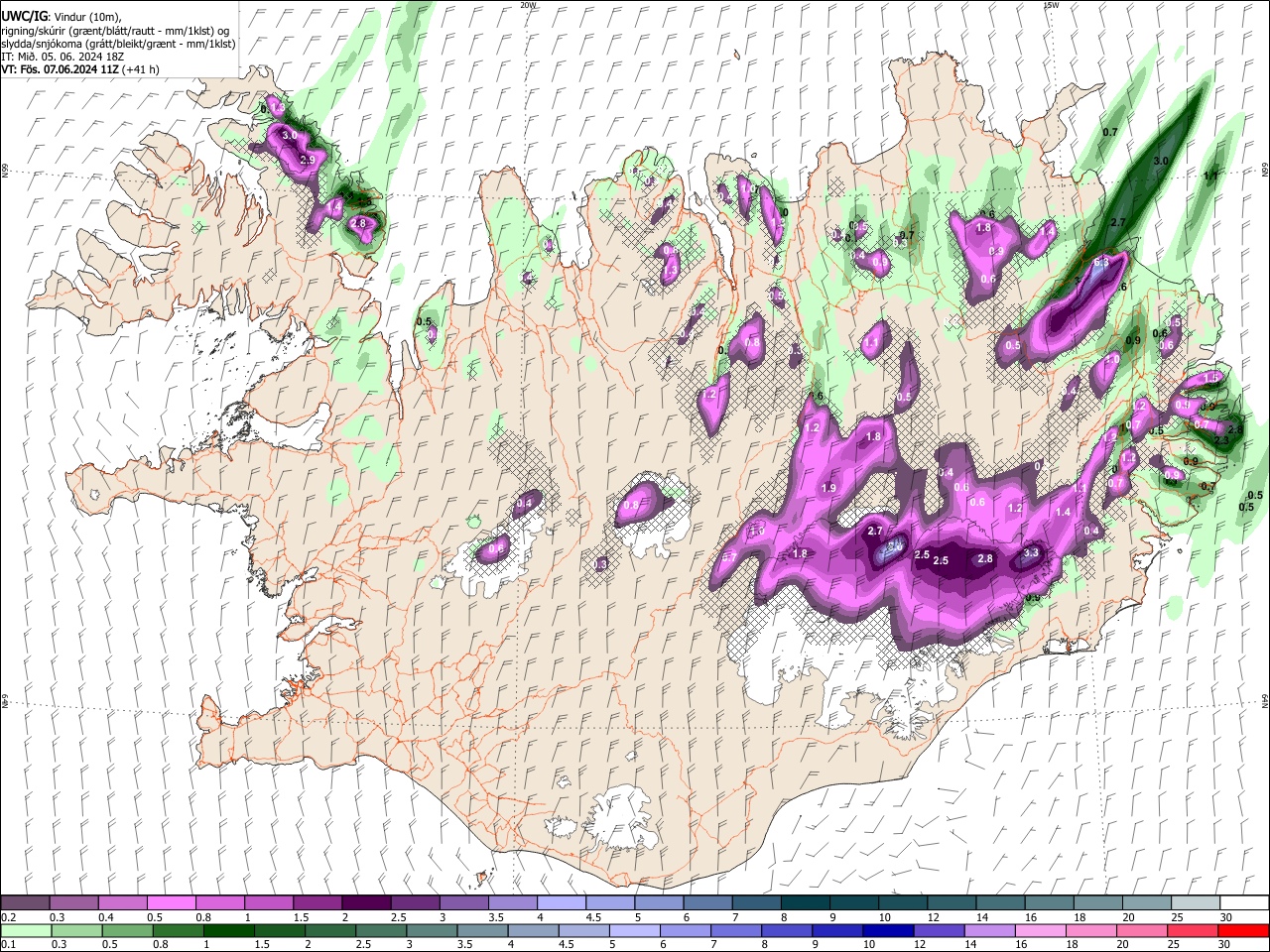Click the dark teal swatch between 8 and 9 in upper legend

coord(805,903)
